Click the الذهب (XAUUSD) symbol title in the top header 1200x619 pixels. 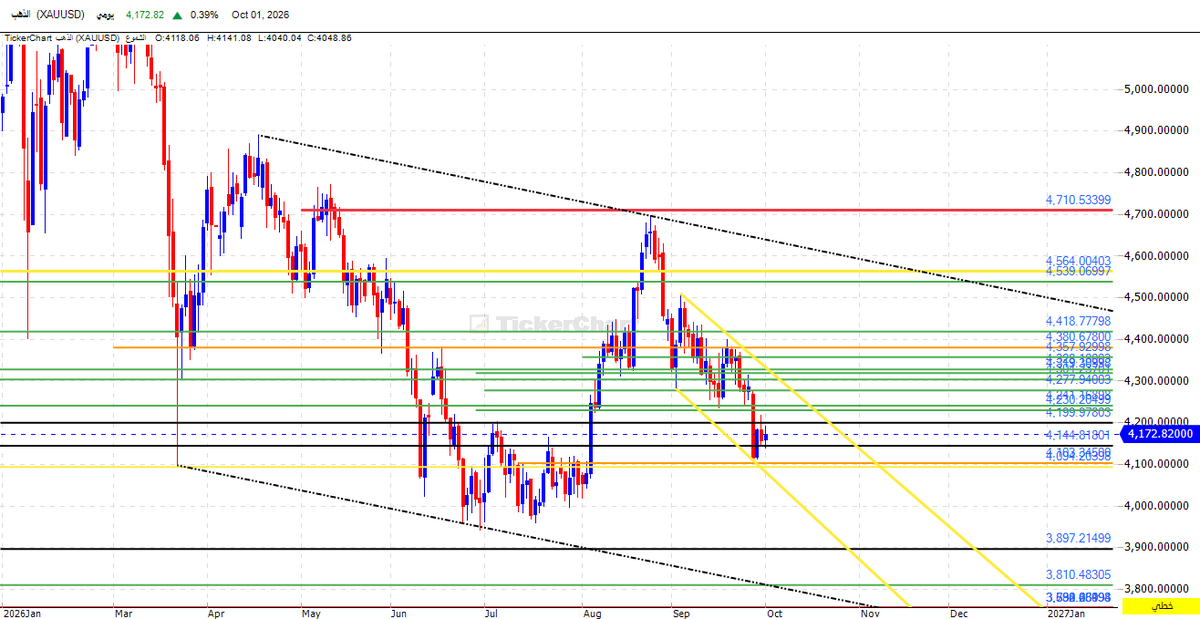(x=47, y=16)
